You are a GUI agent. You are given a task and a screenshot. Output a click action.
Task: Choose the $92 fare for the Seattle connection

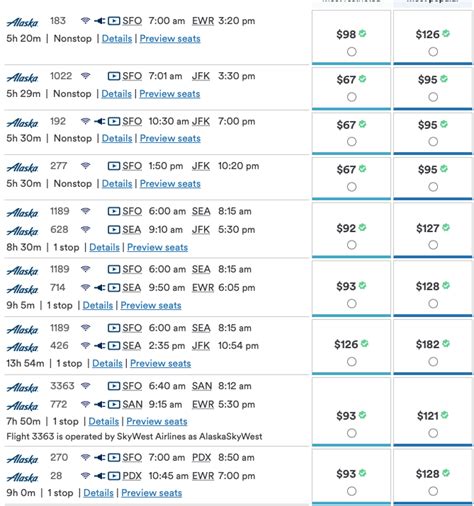pyautogui.click(x=352, y=245)
